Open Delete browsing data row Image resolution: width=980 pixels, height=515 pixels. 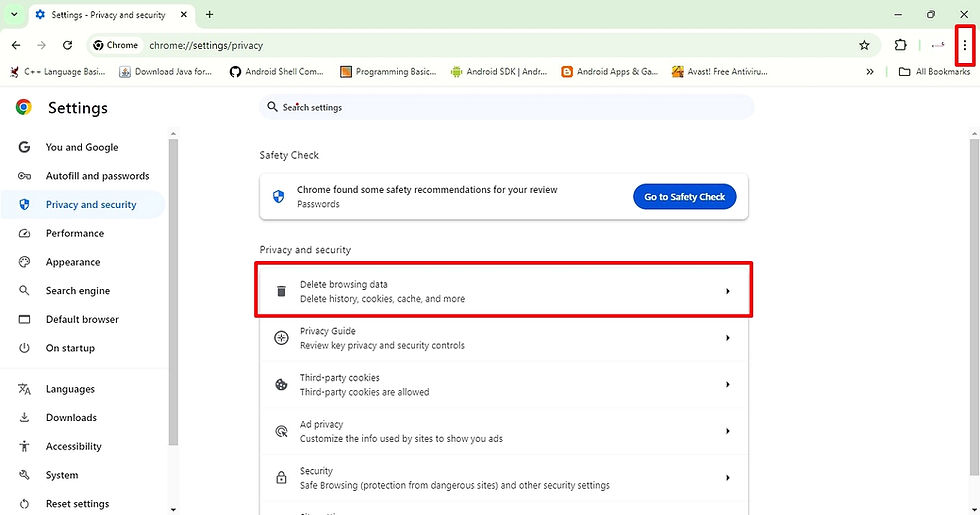[504, 291]
